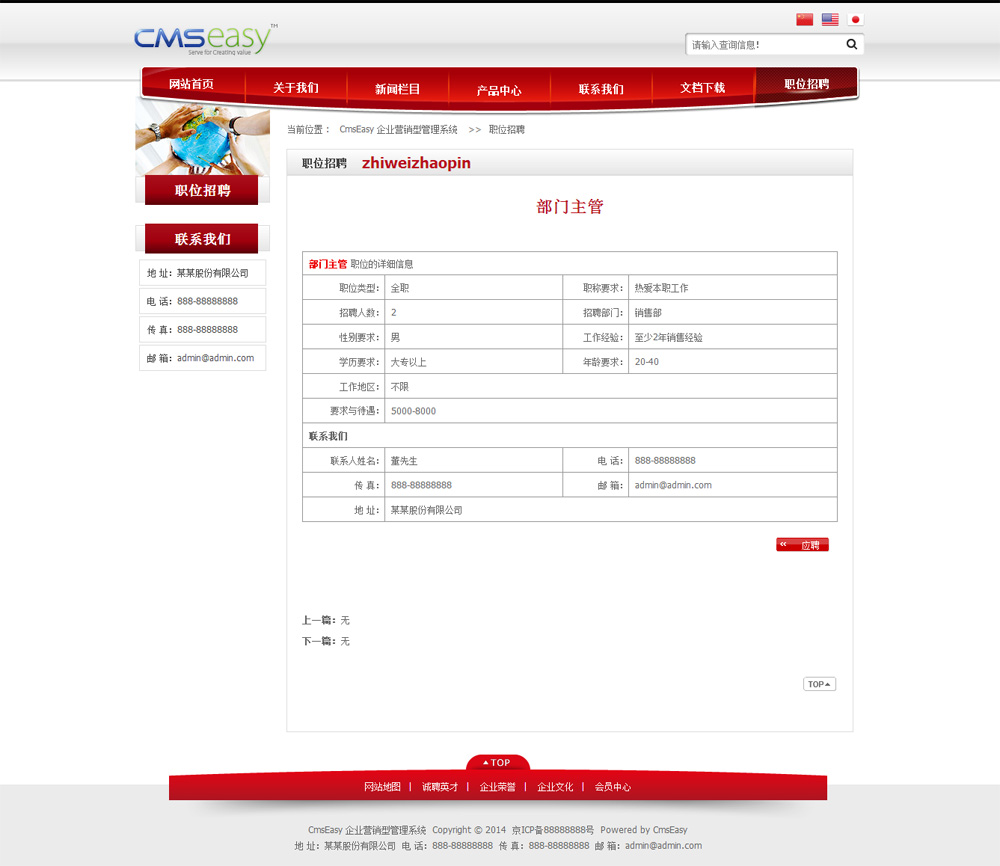The width and height of the screenshot is (1000, 866).
Task: Click the 部门主管 page title
Action: (x=570, y=207)
